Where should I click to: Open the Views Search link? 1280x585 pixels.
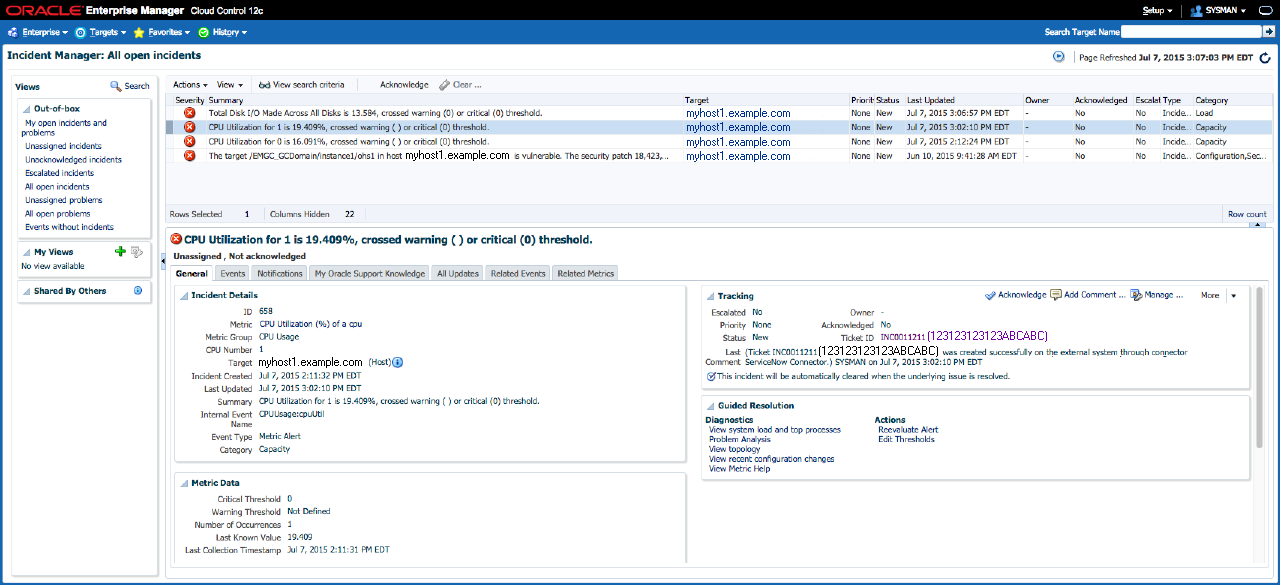click(130, 86)
